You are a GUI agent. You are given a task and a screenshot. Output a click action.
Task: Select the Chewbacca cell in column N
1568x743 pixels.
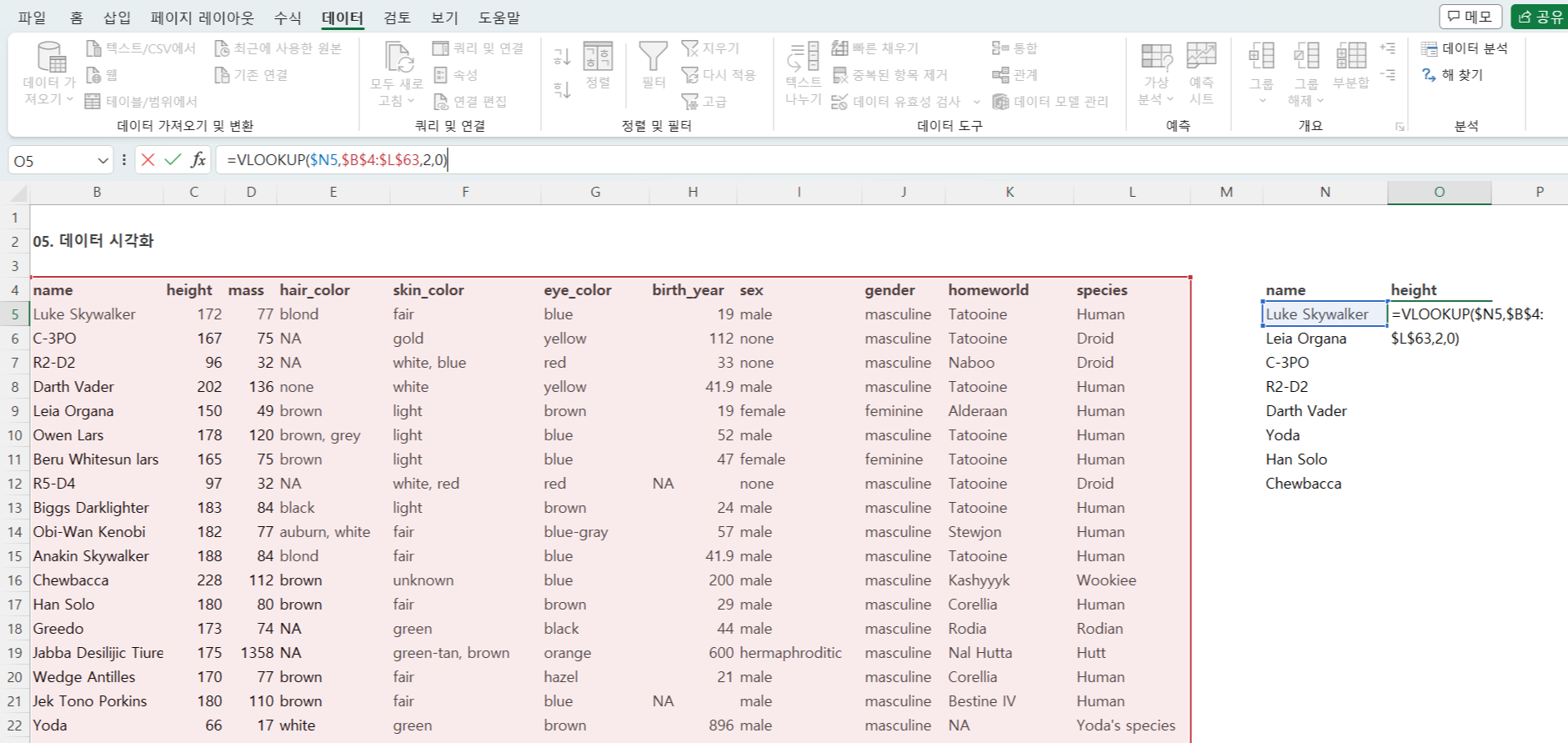coord(1325,484)
